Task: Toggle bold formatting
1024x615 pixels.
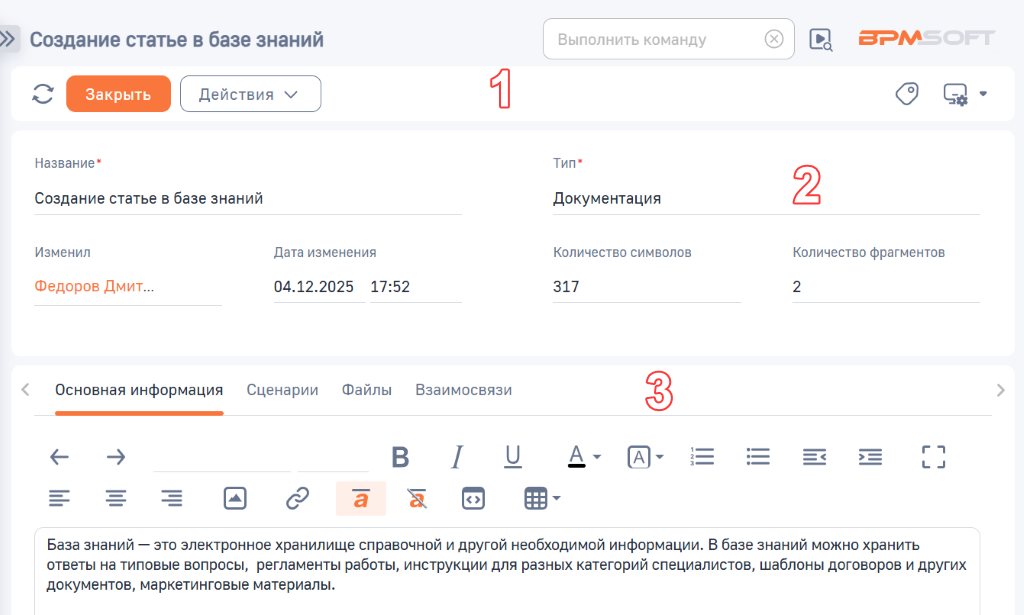Action: coord(400,457)
